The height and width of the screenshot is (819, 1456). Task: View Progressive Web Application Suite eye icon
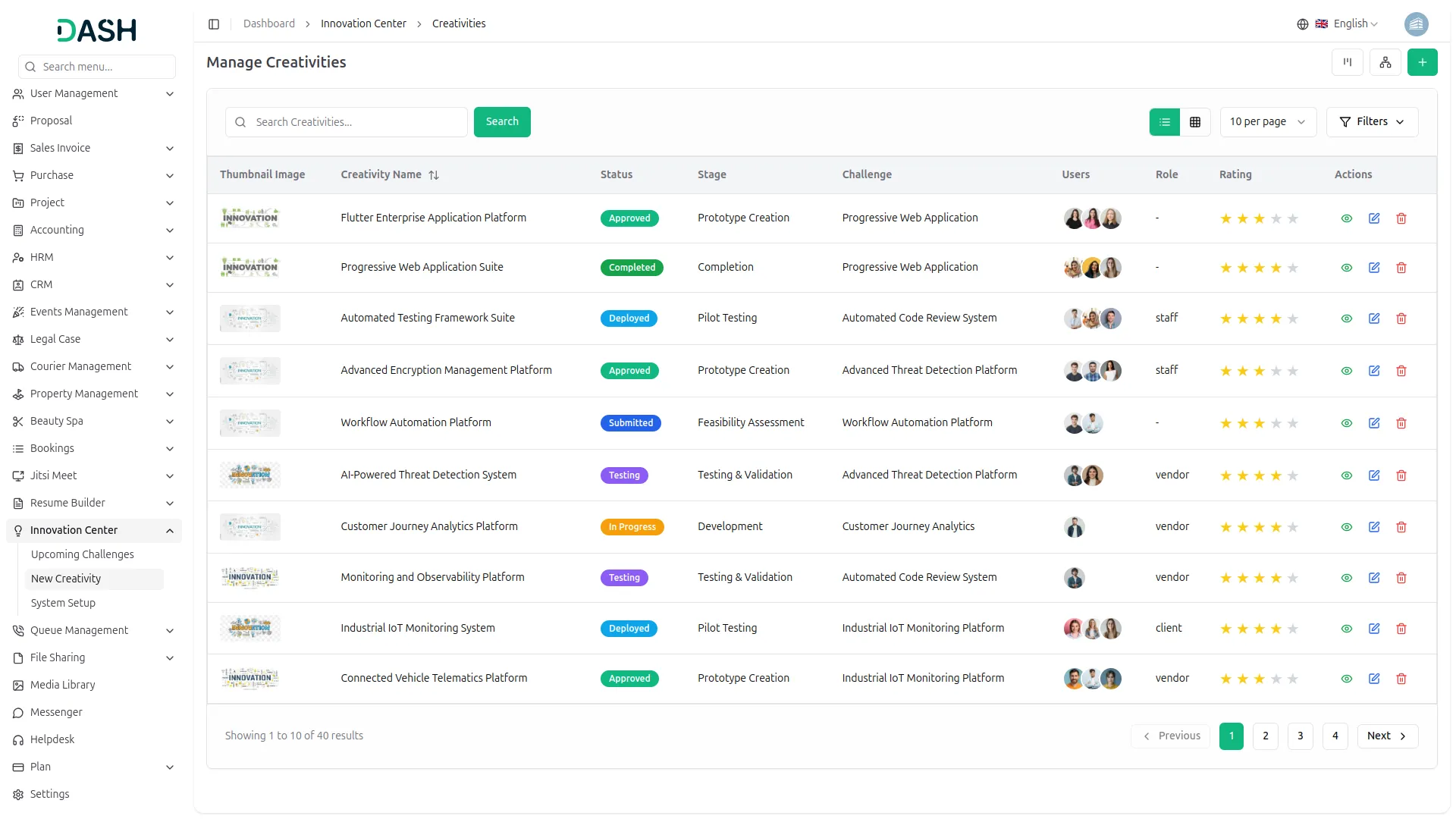point(1347,268)
